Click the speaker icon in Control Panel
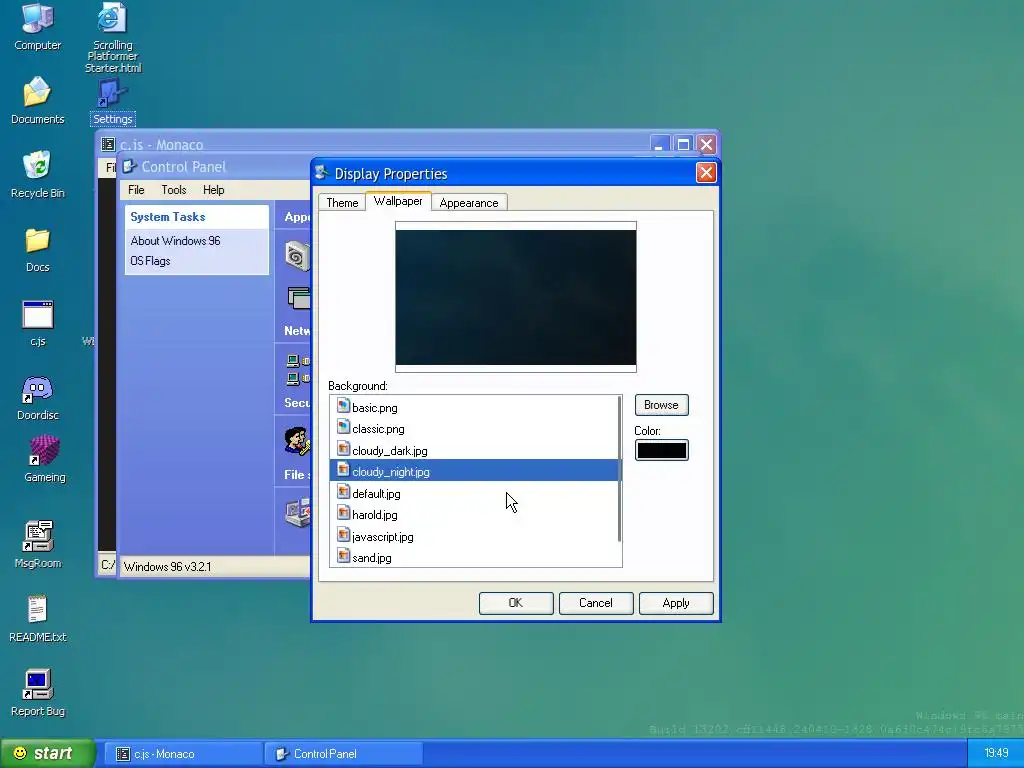Image resolution: width=1024 pixels, height=768 pixels. [297, 255]
